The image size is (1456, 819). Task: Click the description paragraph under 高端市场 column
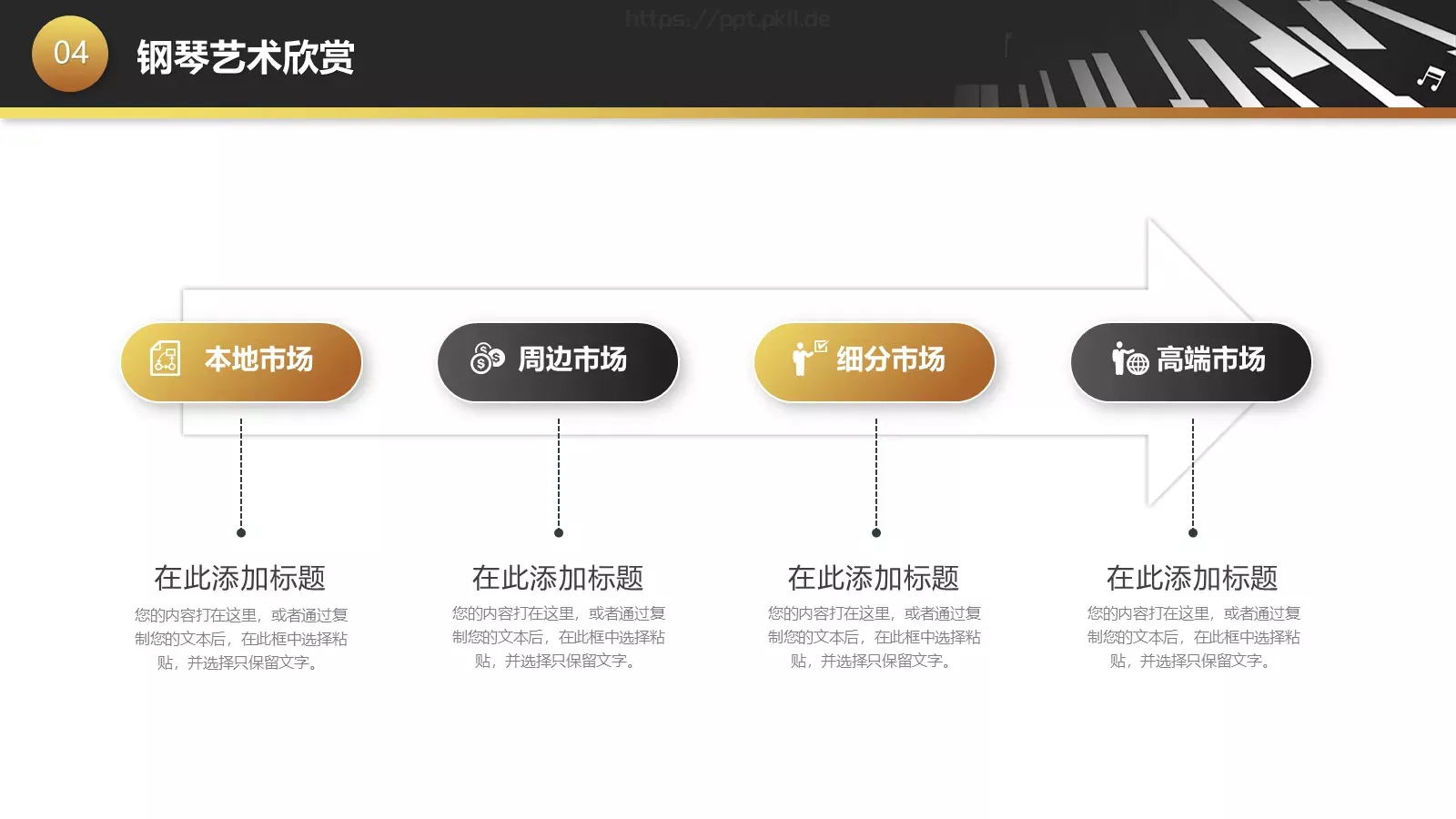coord(1194,637)
